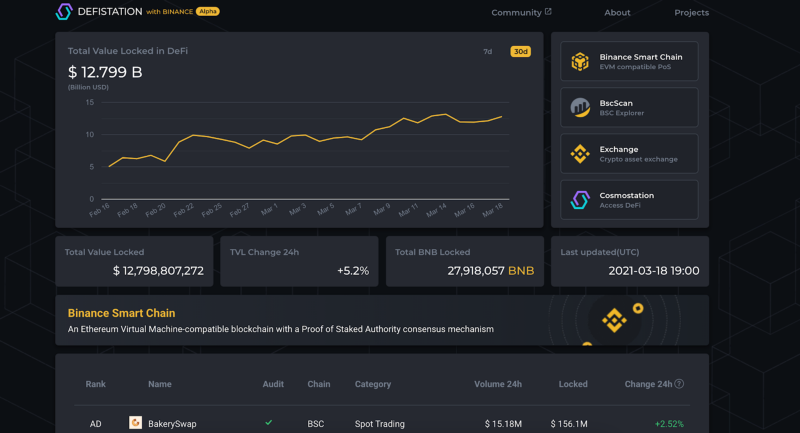Open the Cosmostation Access DeFi card
Screen dimensions: 800x433
pyautogui.click(x=629, y=200)
